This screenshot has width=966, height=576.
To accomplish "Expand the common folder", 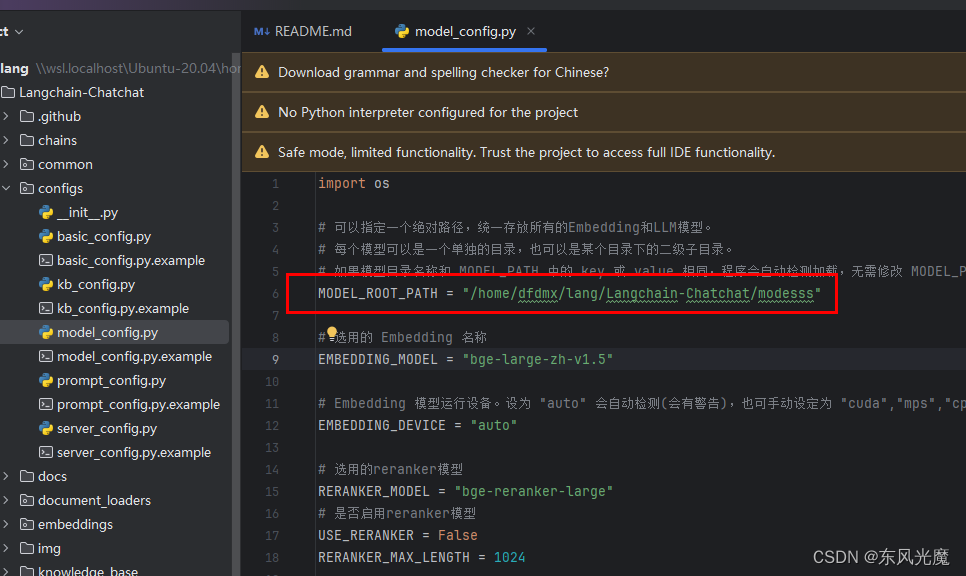I will point(6,164).
